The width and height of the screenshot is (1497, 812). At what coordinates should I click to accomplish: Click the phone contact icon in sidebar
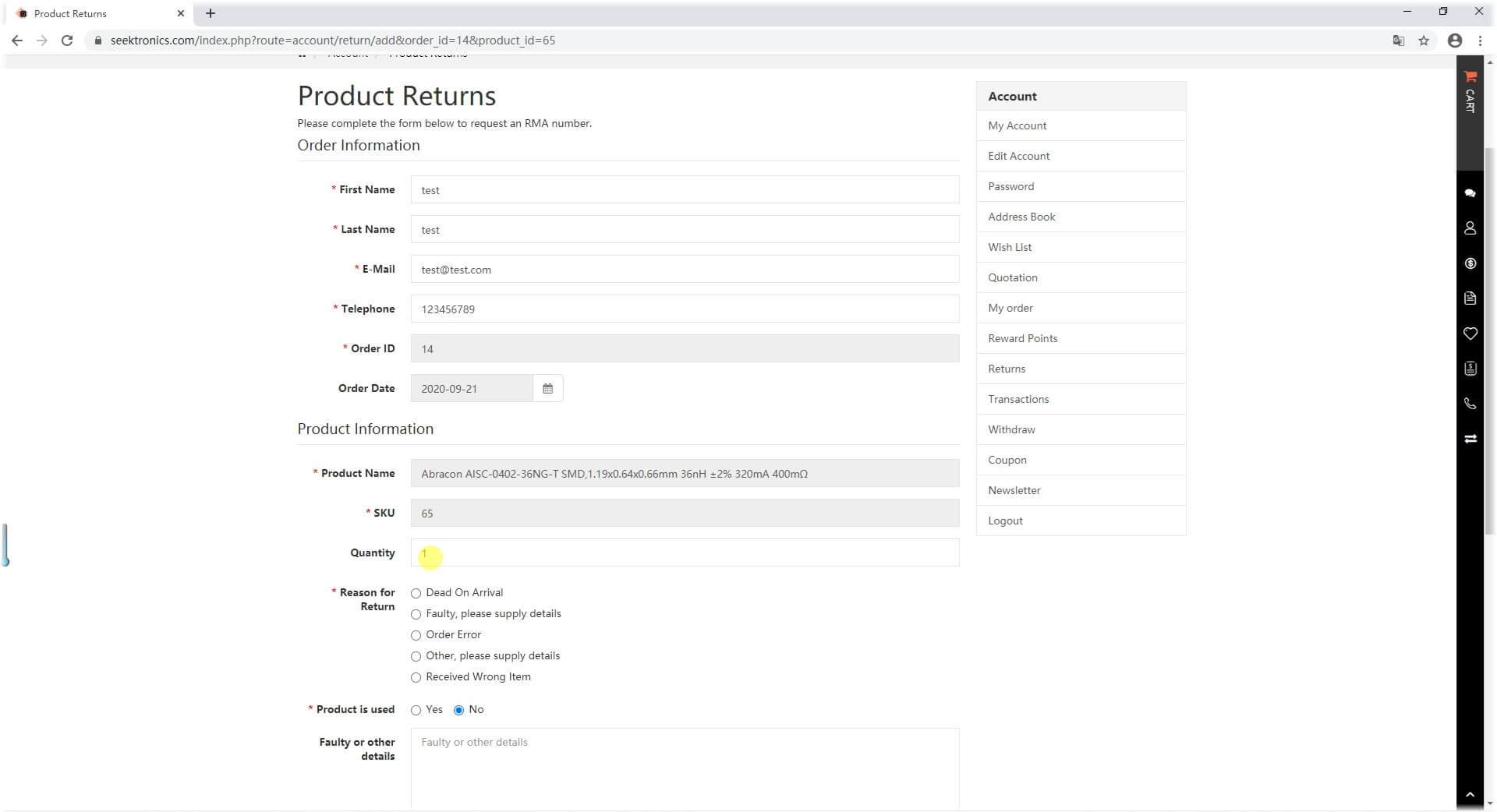click(x=1470, y=404)
